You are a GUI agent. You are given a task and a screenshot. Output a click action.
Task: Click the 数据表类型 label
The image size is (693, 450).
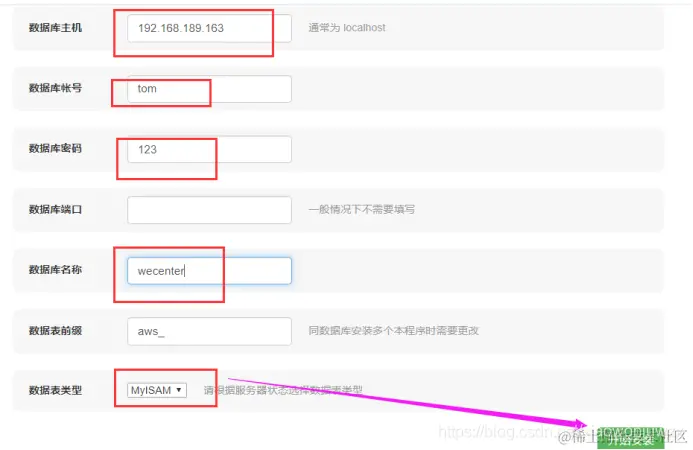click(x=55, y=390)
